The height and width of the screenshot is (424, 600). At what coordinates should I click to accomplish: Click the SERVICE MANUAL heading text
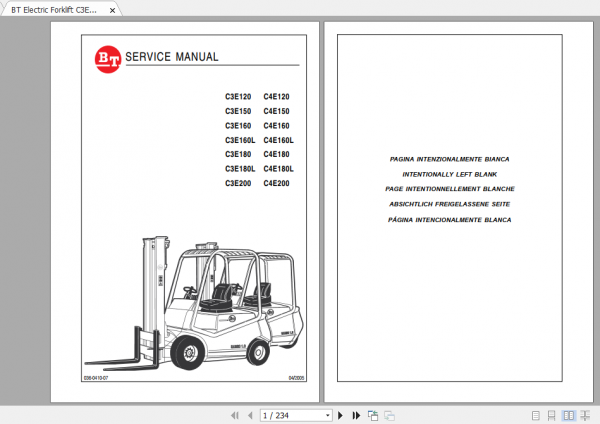coord(172,57)
